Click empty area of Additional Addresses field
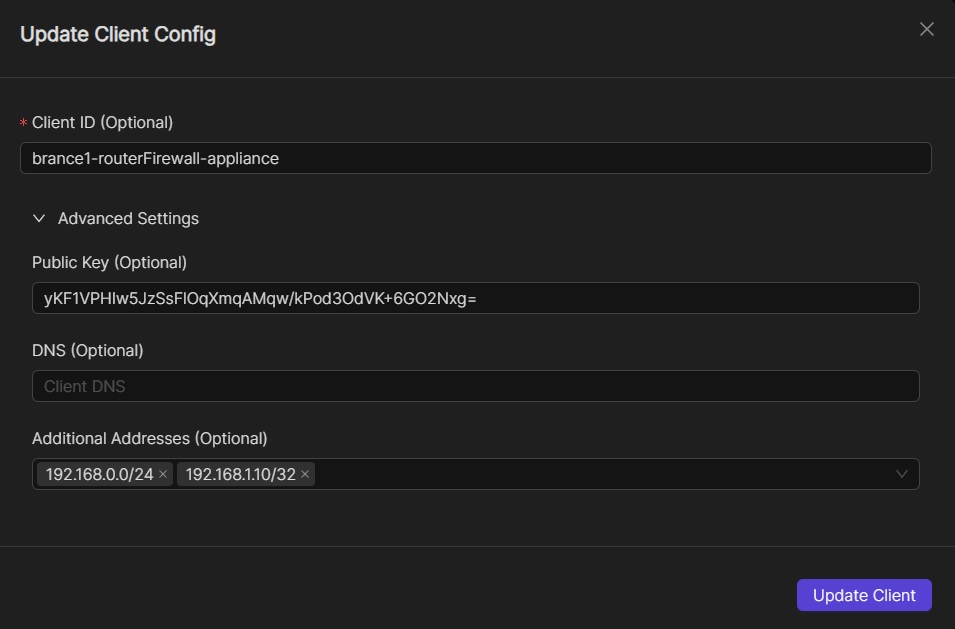The height and width of the screenshot is (629, 955). [600, 474]
